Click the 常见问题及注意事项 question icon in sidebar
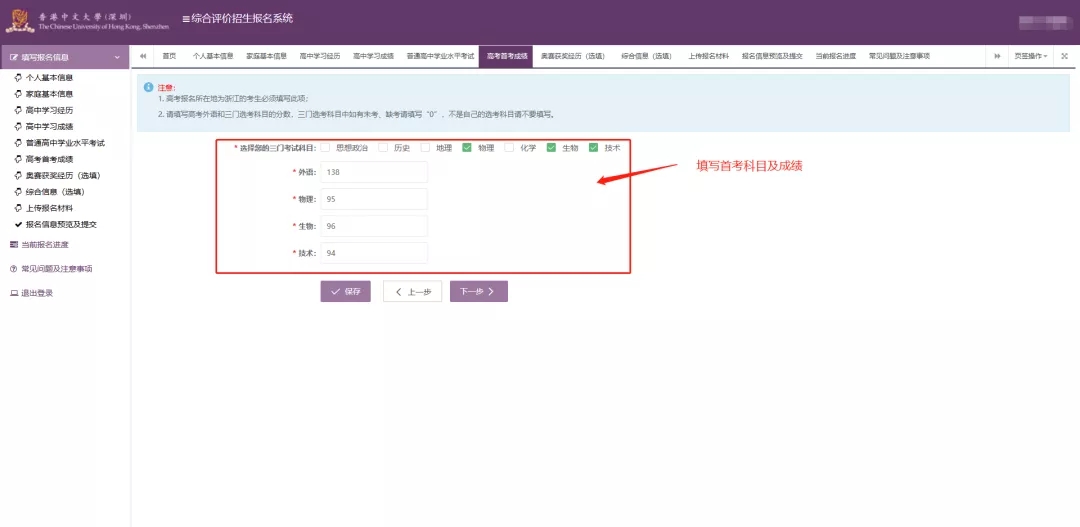This screenshot has height=527, width=1080. 14,269
